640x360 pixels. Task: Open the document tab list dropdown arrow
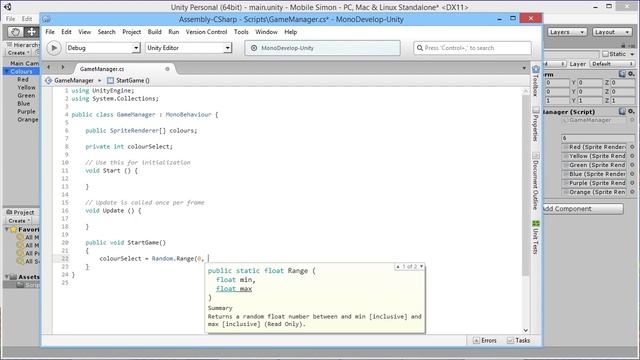tap(524, 68)
